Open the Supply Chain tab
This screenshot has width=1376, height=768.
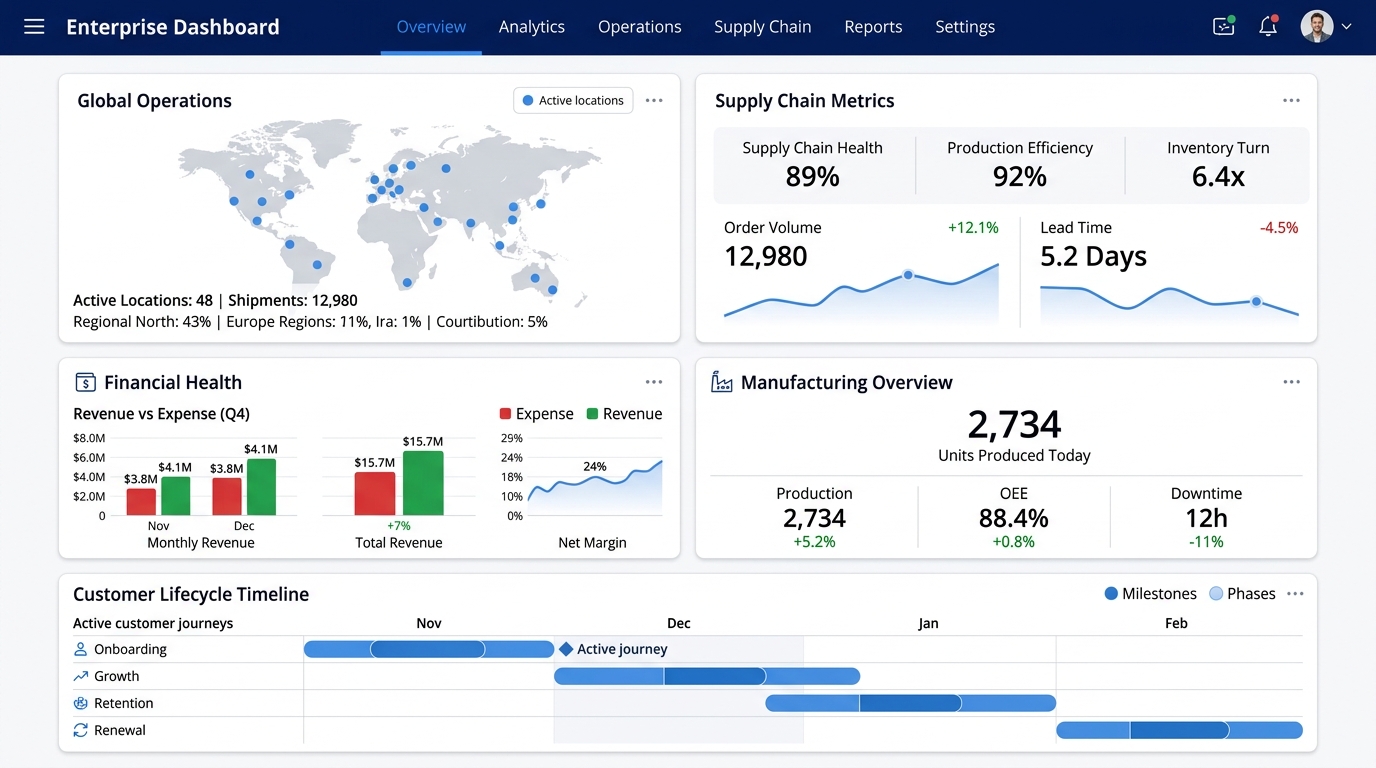click(x=763, y=27)
